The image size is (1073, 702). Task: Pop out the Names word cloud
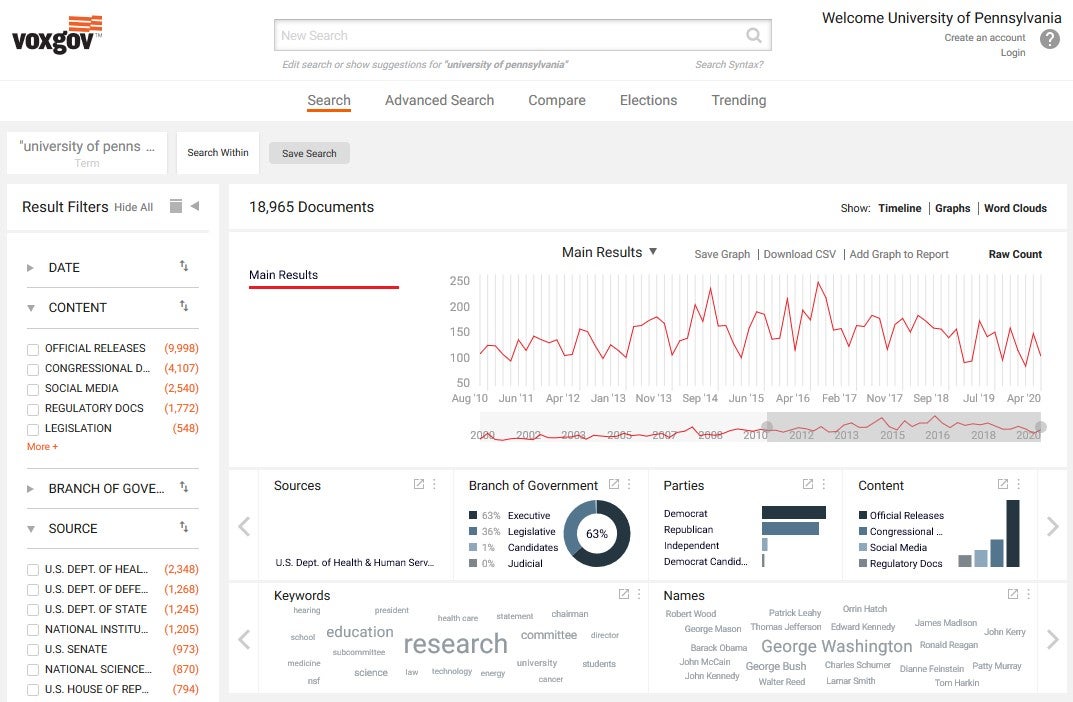pyautogui.click(x=1013, y=595)
